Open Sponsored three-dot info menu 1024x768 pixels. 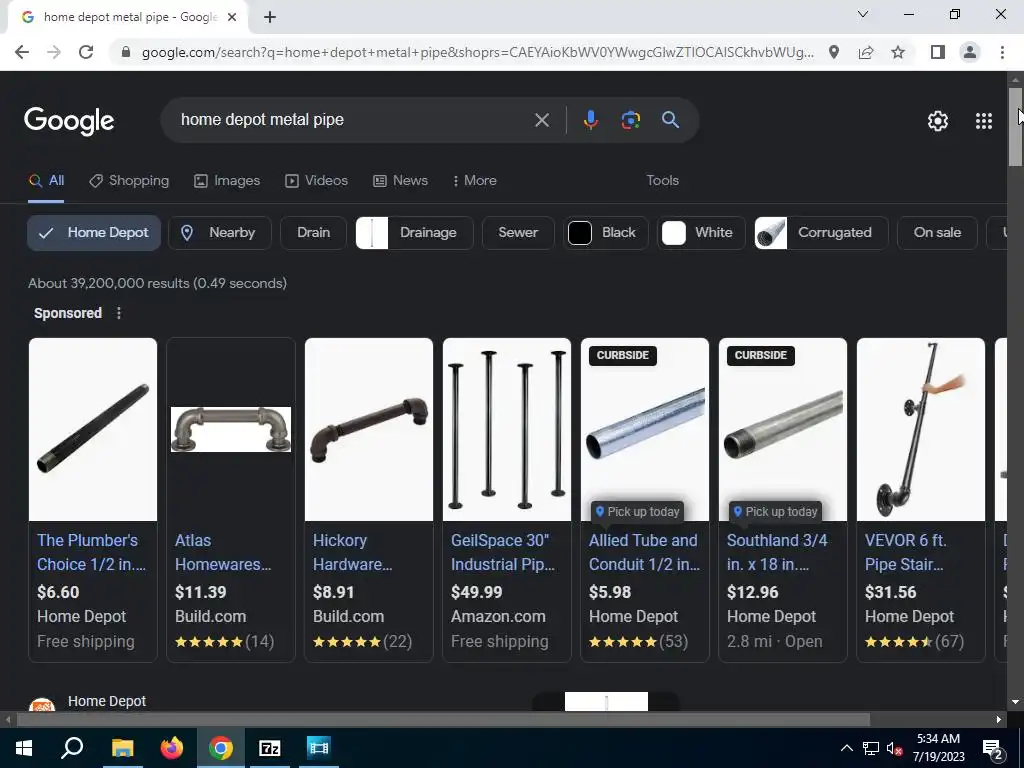click(119, 313)
